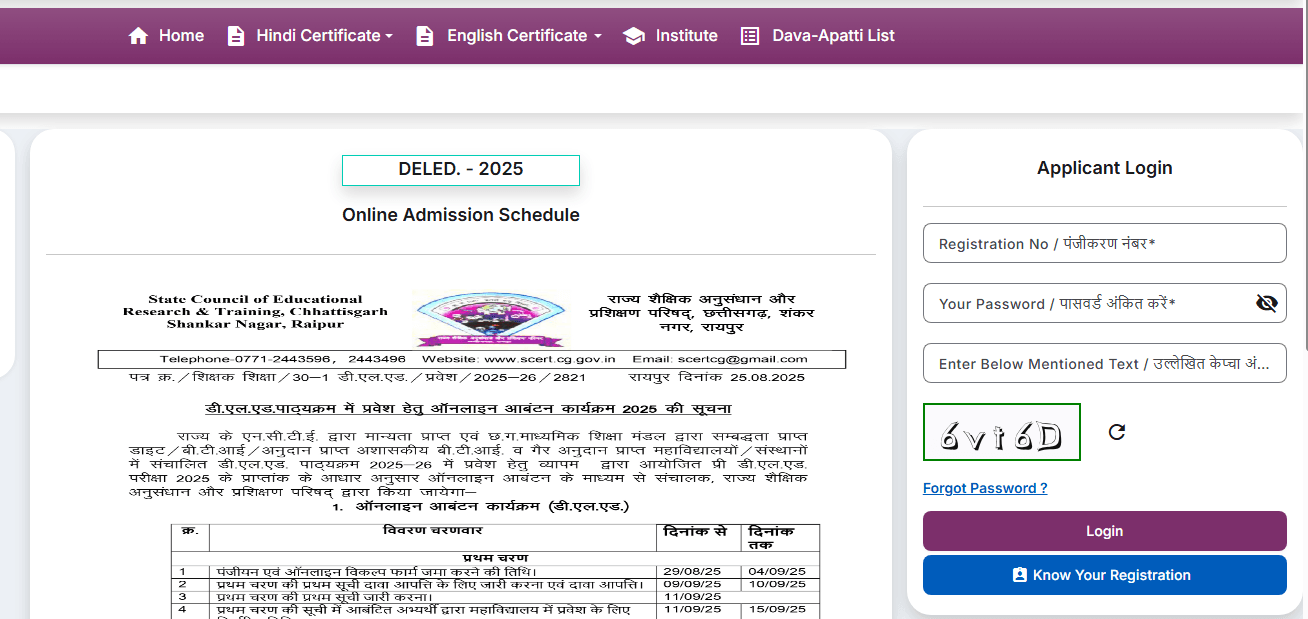Click the Hindi Certificate document icon

236,36
